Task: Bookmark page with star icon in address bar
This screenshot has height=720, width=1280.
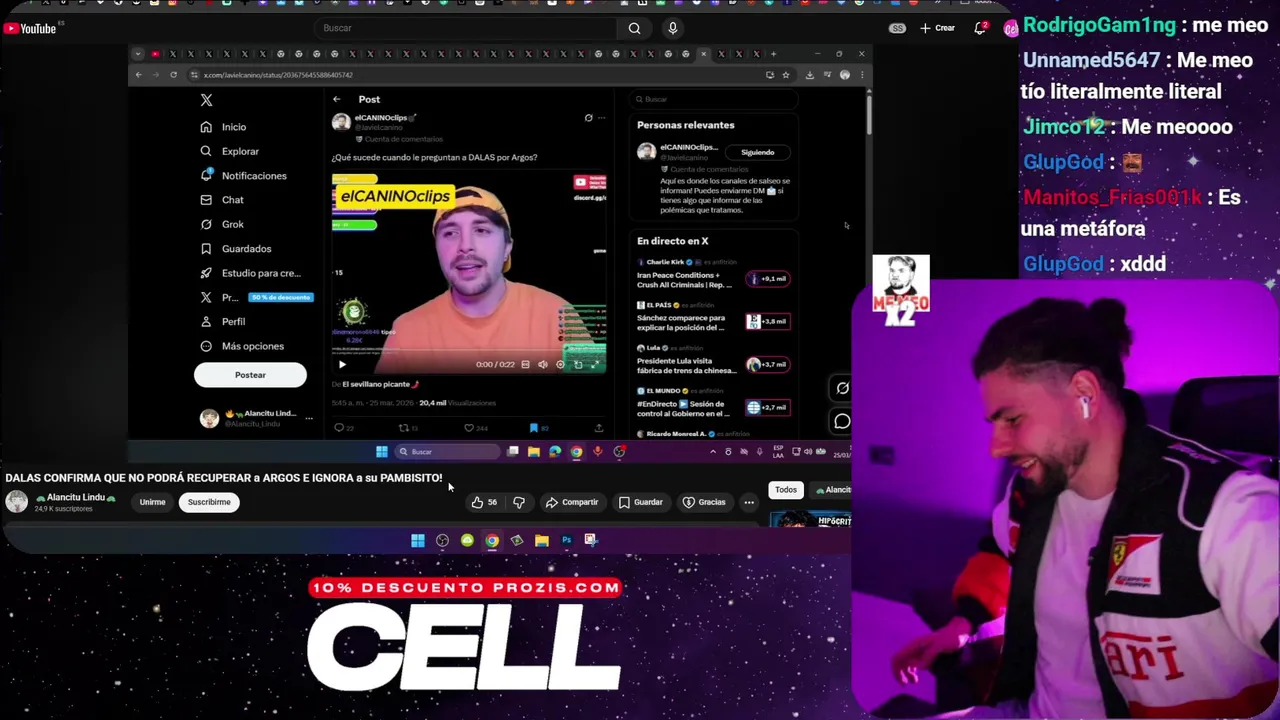Action: click(x=786, y=75)
